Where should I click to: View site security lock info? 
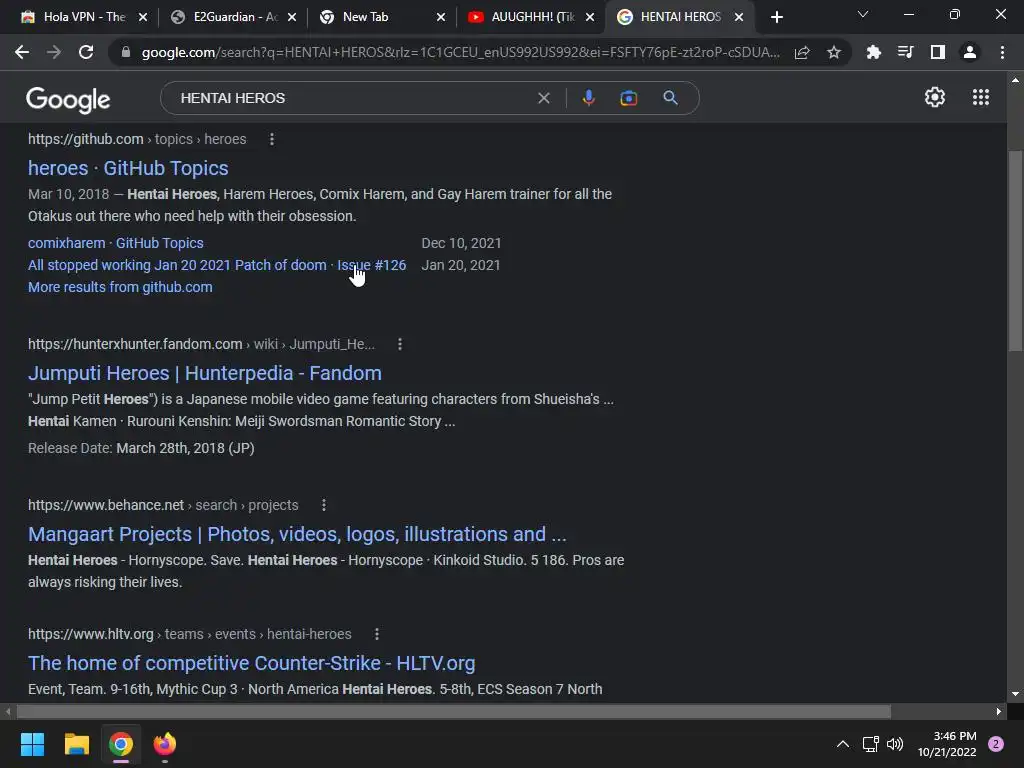pos(126,52)
